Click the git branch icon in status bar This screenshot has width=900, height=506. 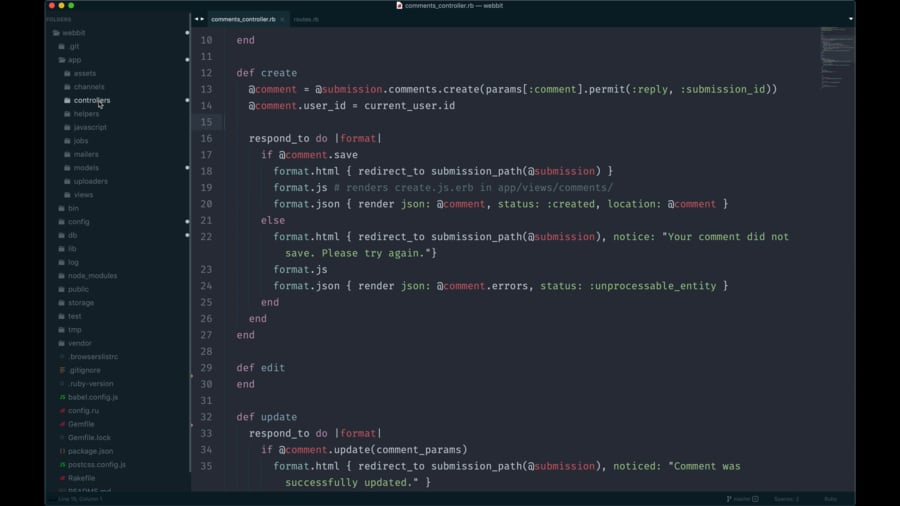click(x=729, y=499)
